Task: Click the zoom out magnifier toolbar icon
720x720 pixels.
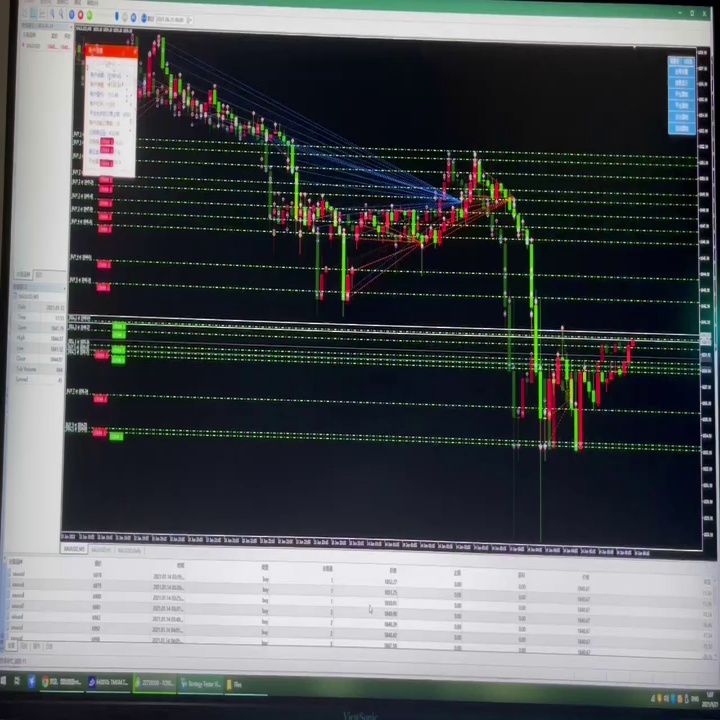Action: click(61, 14)
